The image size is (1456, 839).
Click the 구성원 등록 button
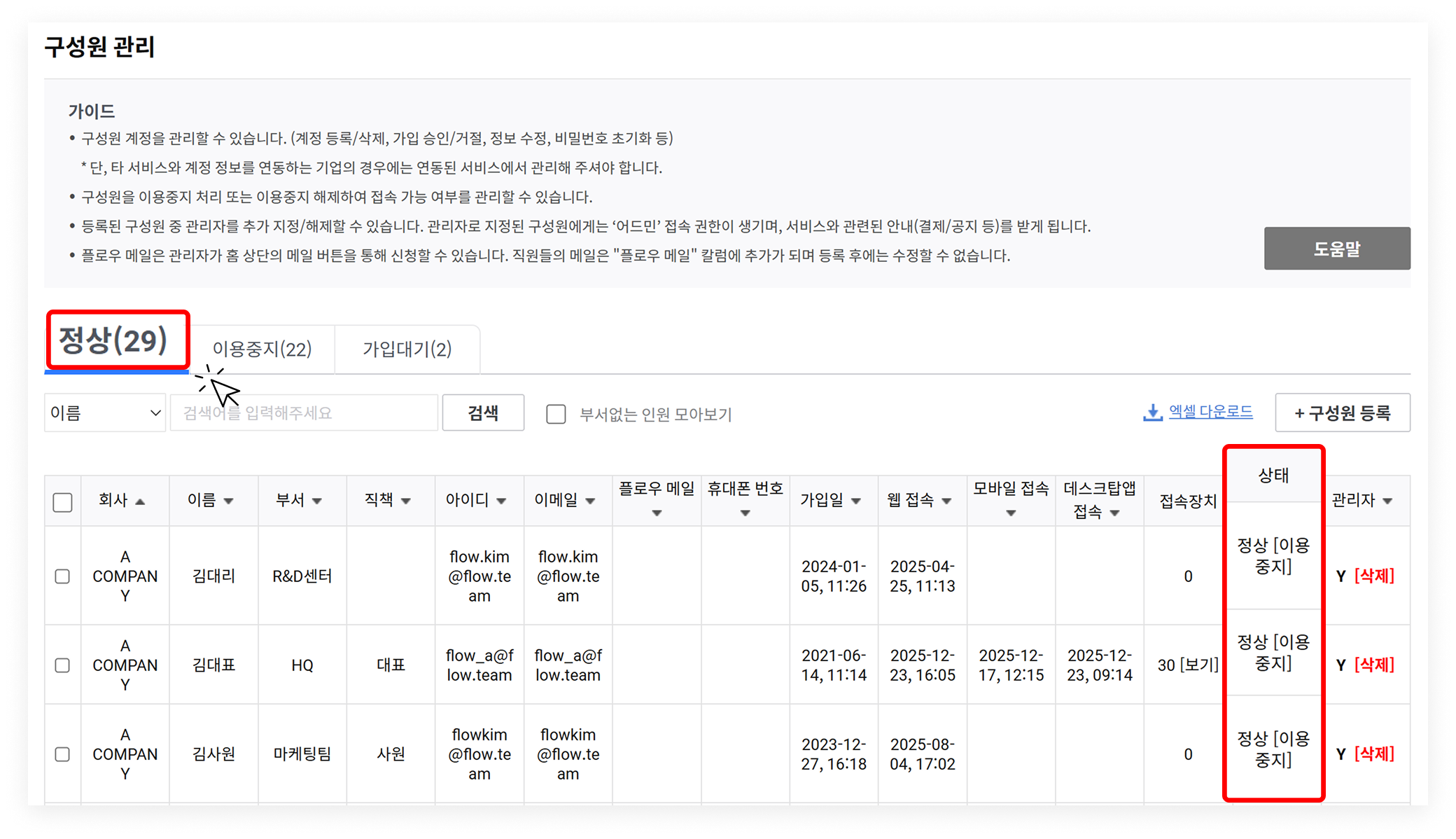tap(1342, 413)
